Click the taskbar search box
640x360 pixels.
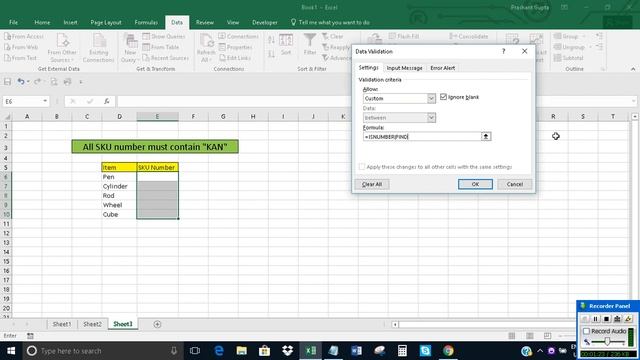tap(102, 351)
